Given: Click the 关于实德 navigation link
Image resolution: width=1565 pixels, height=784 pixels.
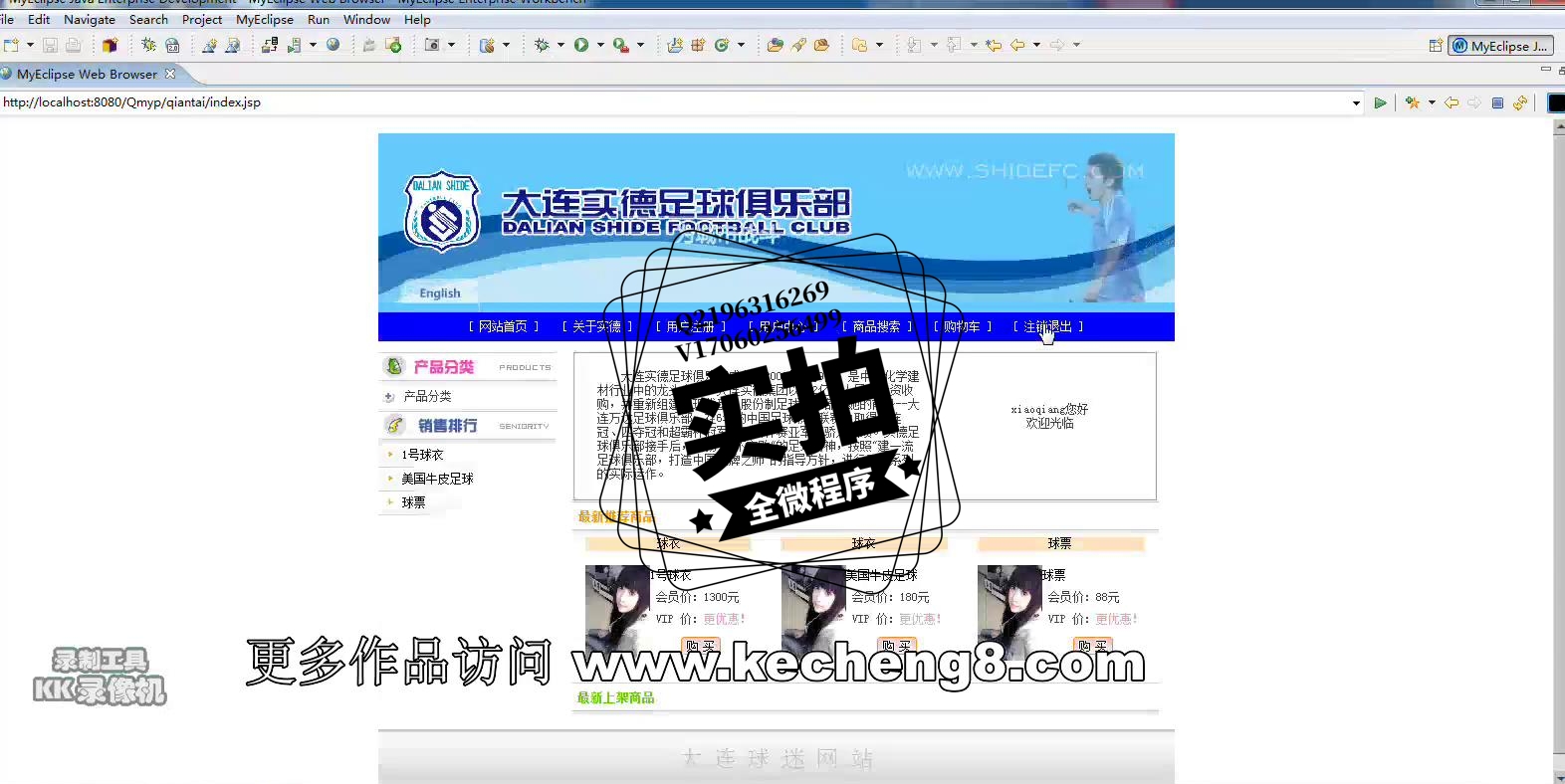Looking at the screenshot, I should click(597, 326).
